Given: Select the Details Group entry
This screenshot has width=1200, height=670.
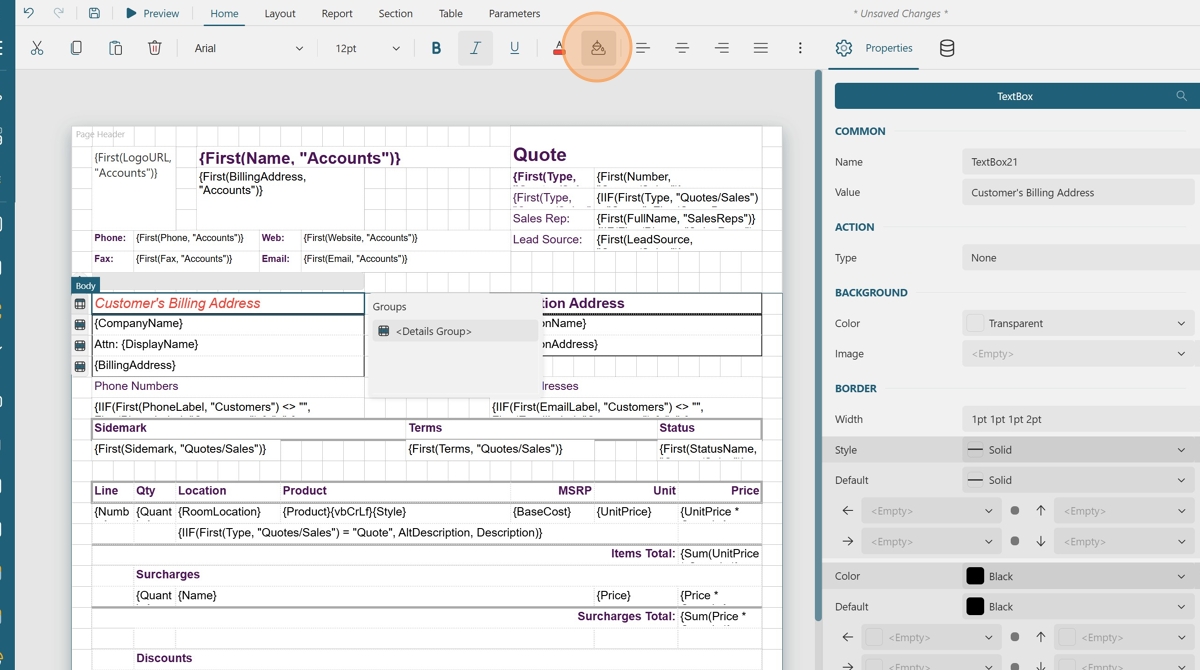Looking at the screenshot, I should coord(433,331).
